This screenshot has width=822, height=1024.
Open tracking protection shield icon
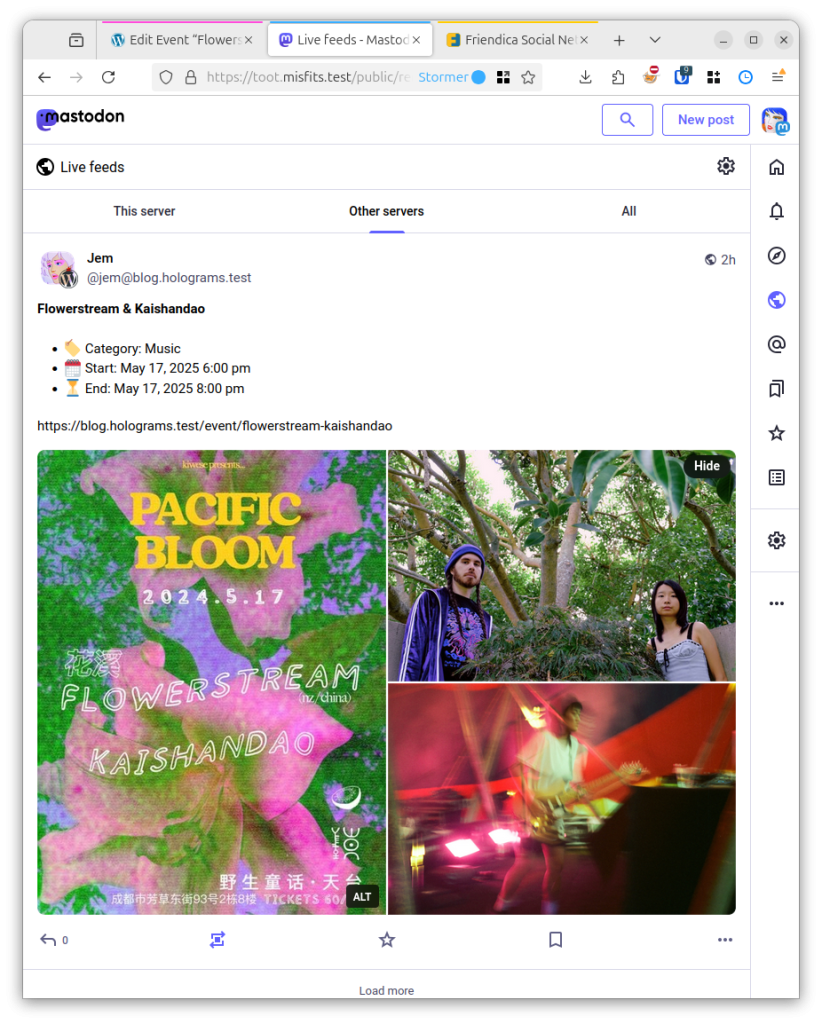point(166,77)
